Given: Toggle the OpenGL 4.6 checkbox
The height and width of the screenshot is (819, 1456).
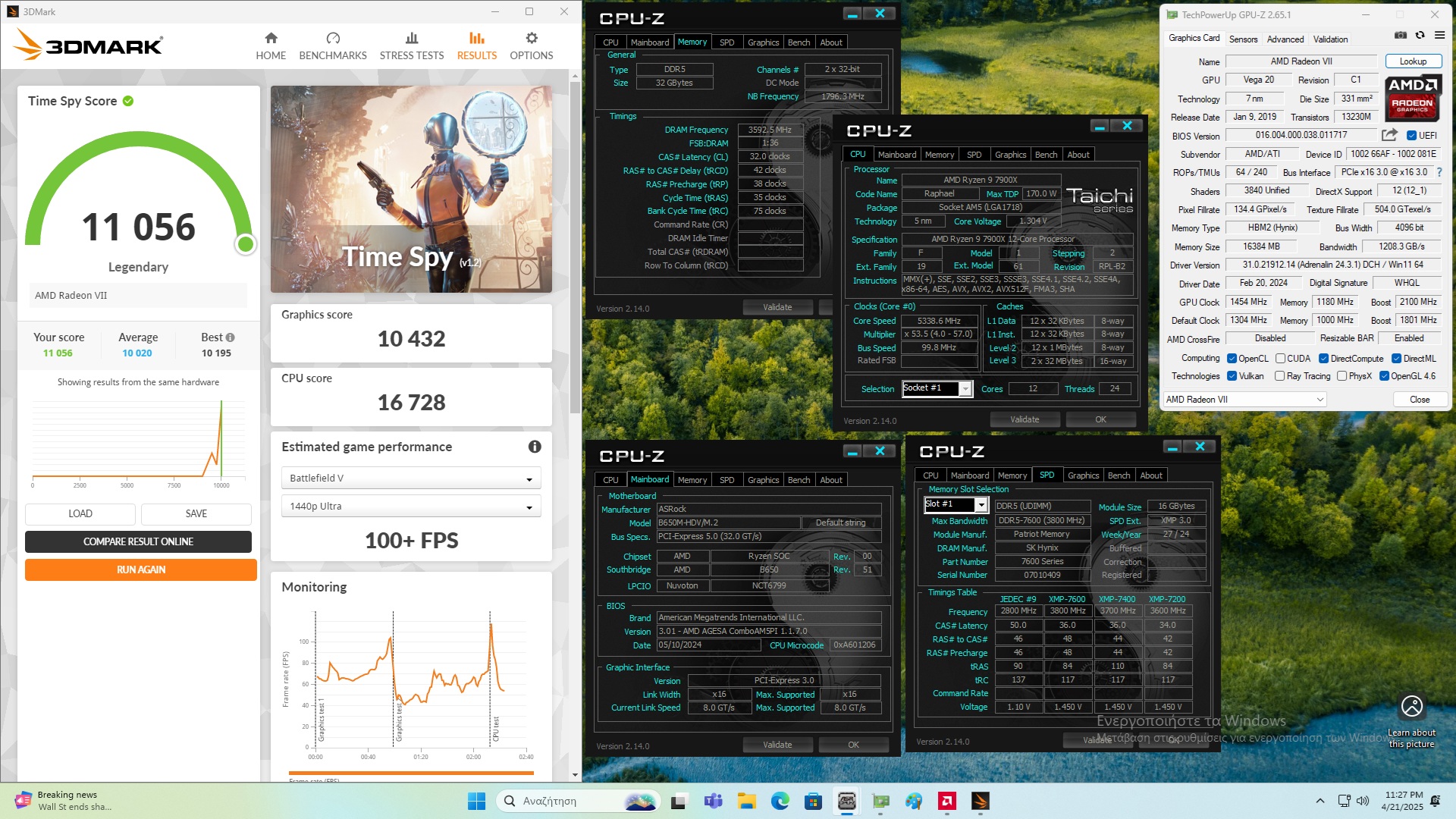Looking at the screenshot, I should click(1384, 376).
